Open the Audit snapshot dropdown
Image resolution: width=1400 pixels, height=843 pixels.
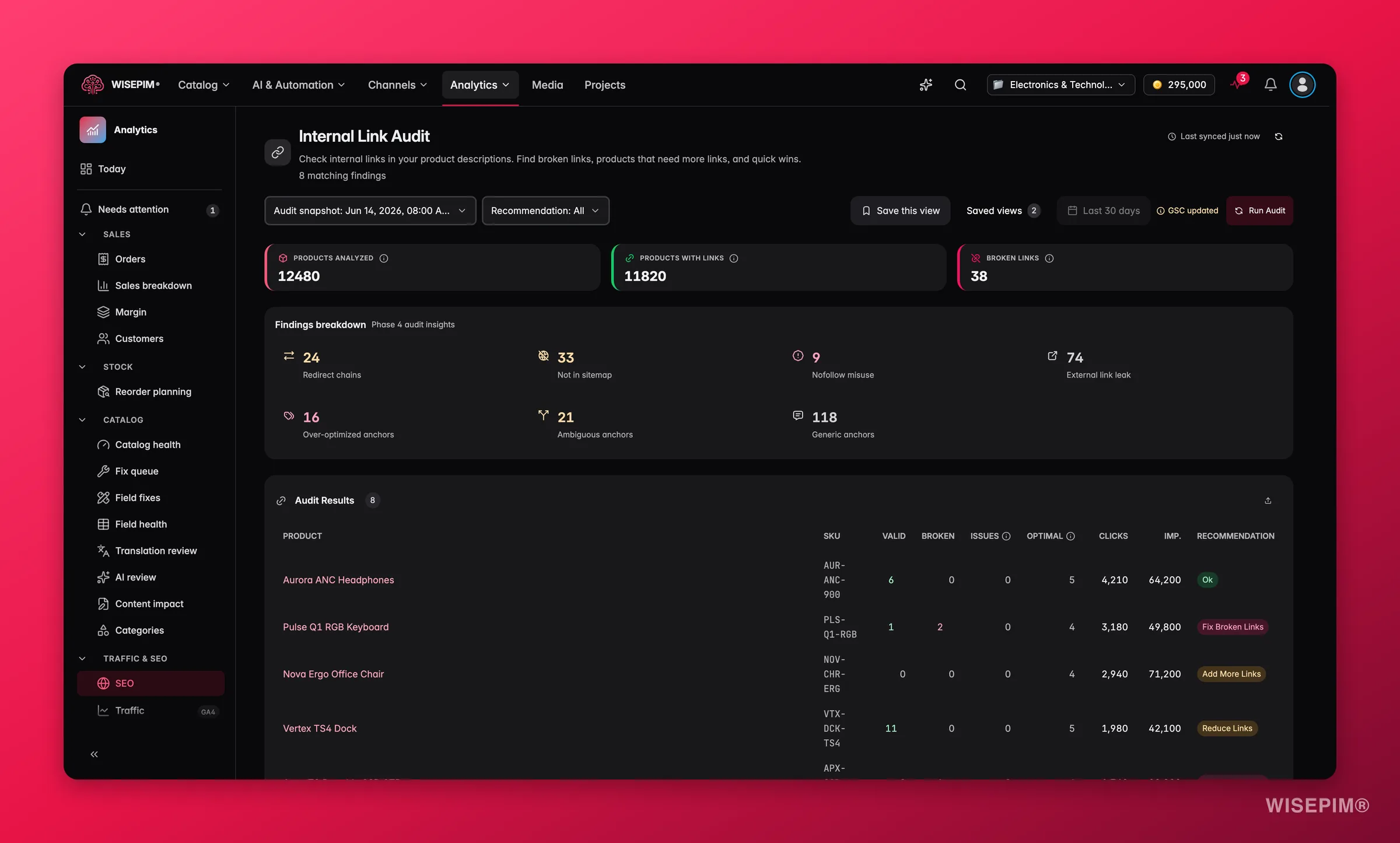click(370, 211)
